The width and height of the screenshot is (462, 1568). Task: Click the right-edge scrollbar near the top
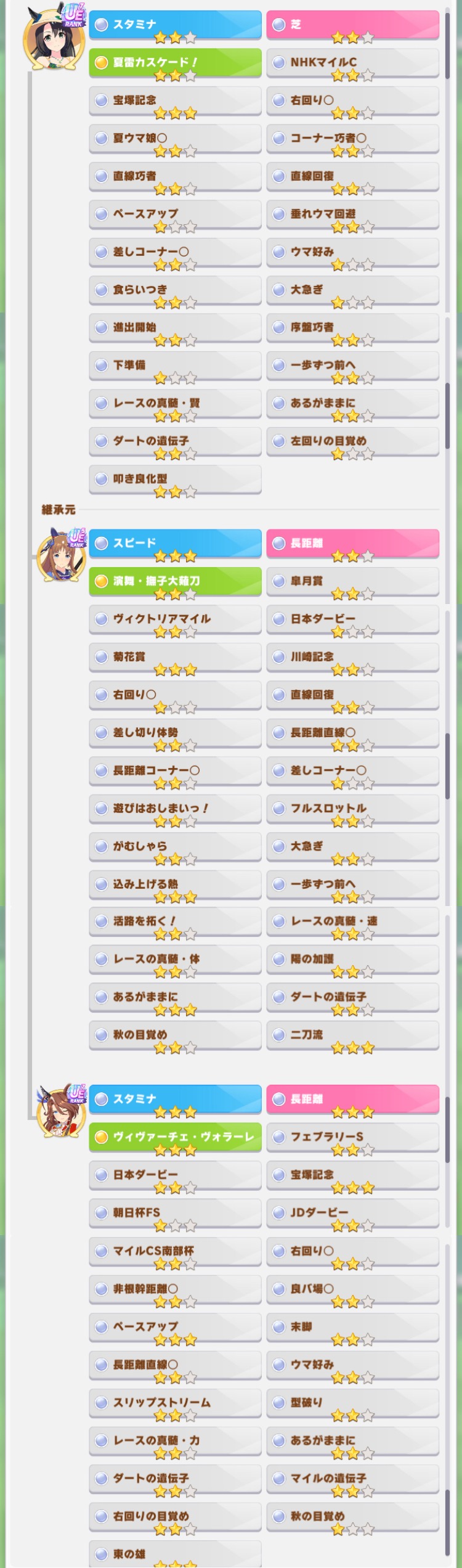447,44
